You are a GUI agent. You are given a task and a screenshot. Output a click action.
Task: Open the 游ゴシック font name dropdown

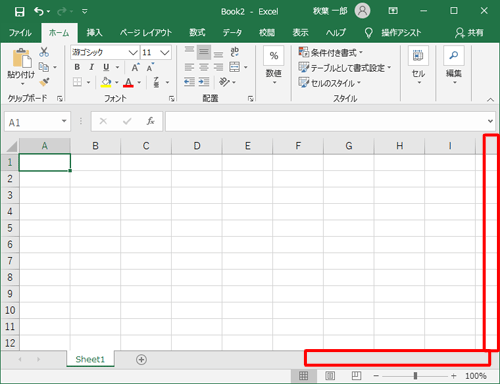point(133,53)
